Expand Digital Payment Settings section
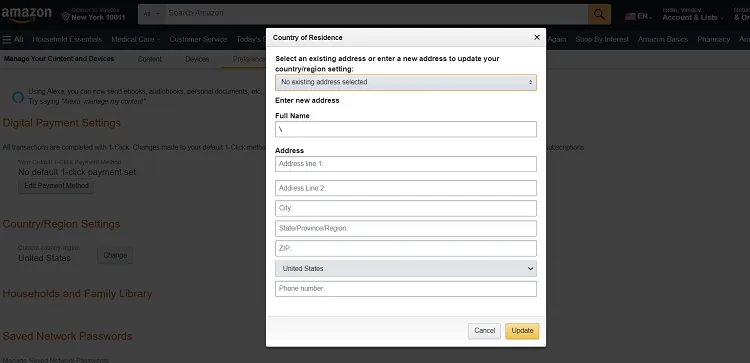Viewport: 750px width, 363px height. (x=62, y=123)
